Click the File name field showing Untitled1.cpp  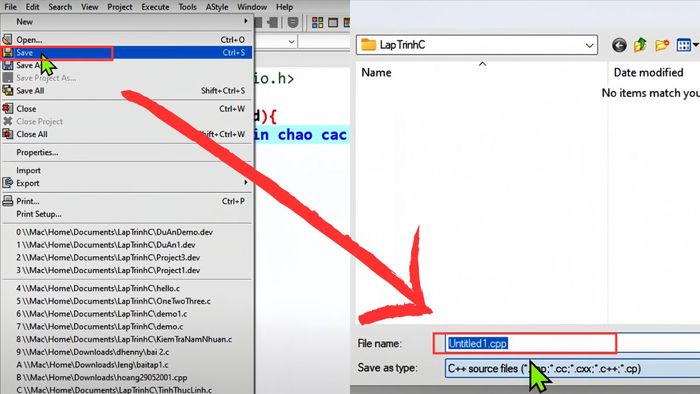(x=572, y=344)
